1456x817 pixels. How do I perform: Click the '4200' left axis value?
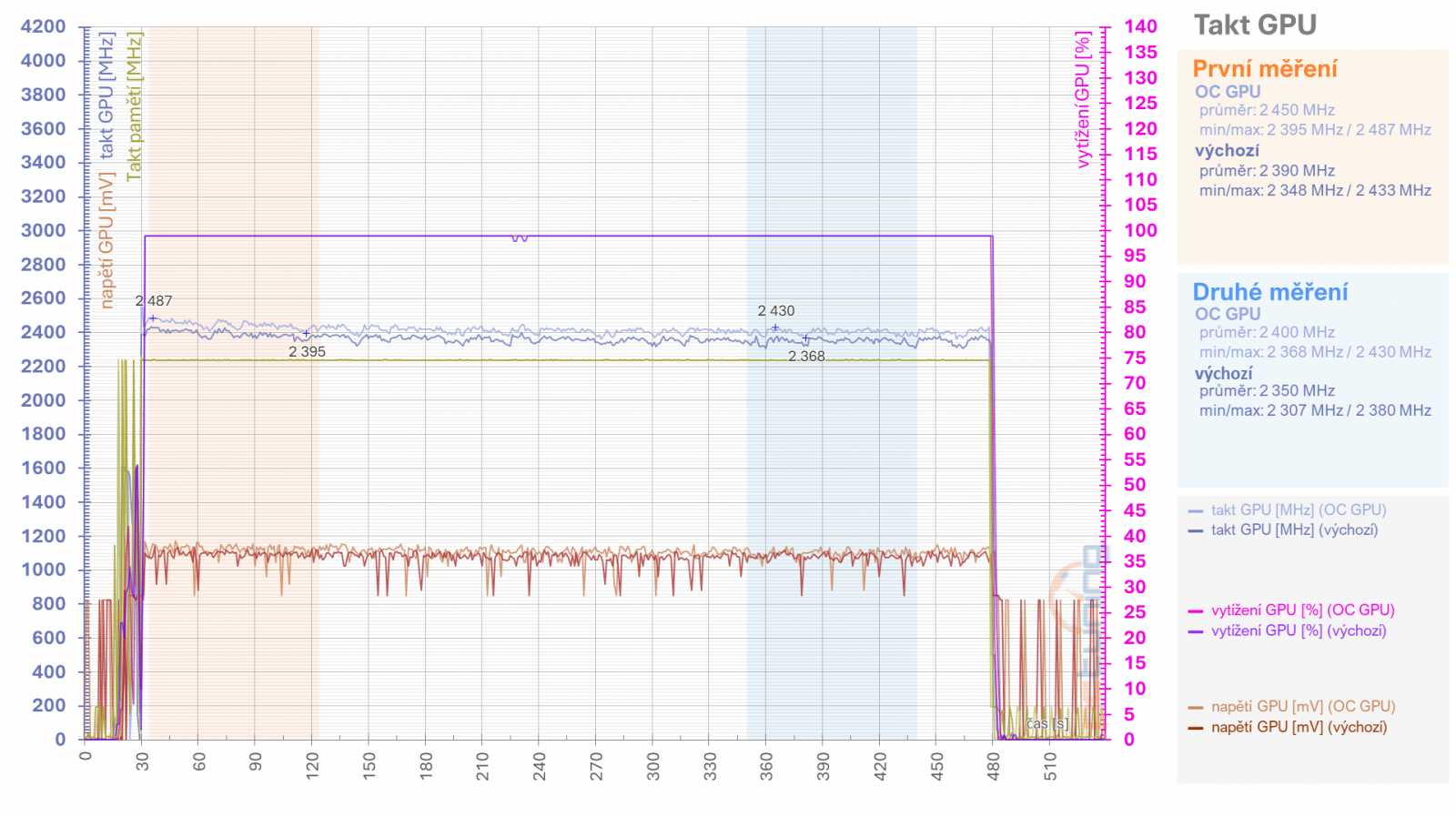pyautogui.click(x=44, y=26)
